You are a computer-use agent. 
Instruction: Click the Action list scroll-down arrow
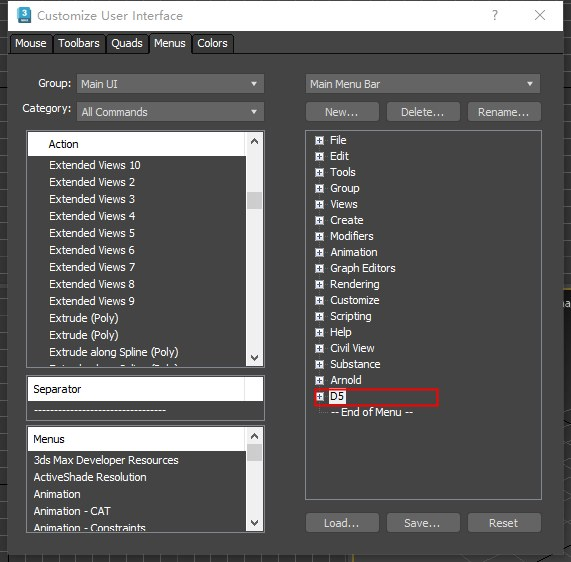tap(254, 358)
